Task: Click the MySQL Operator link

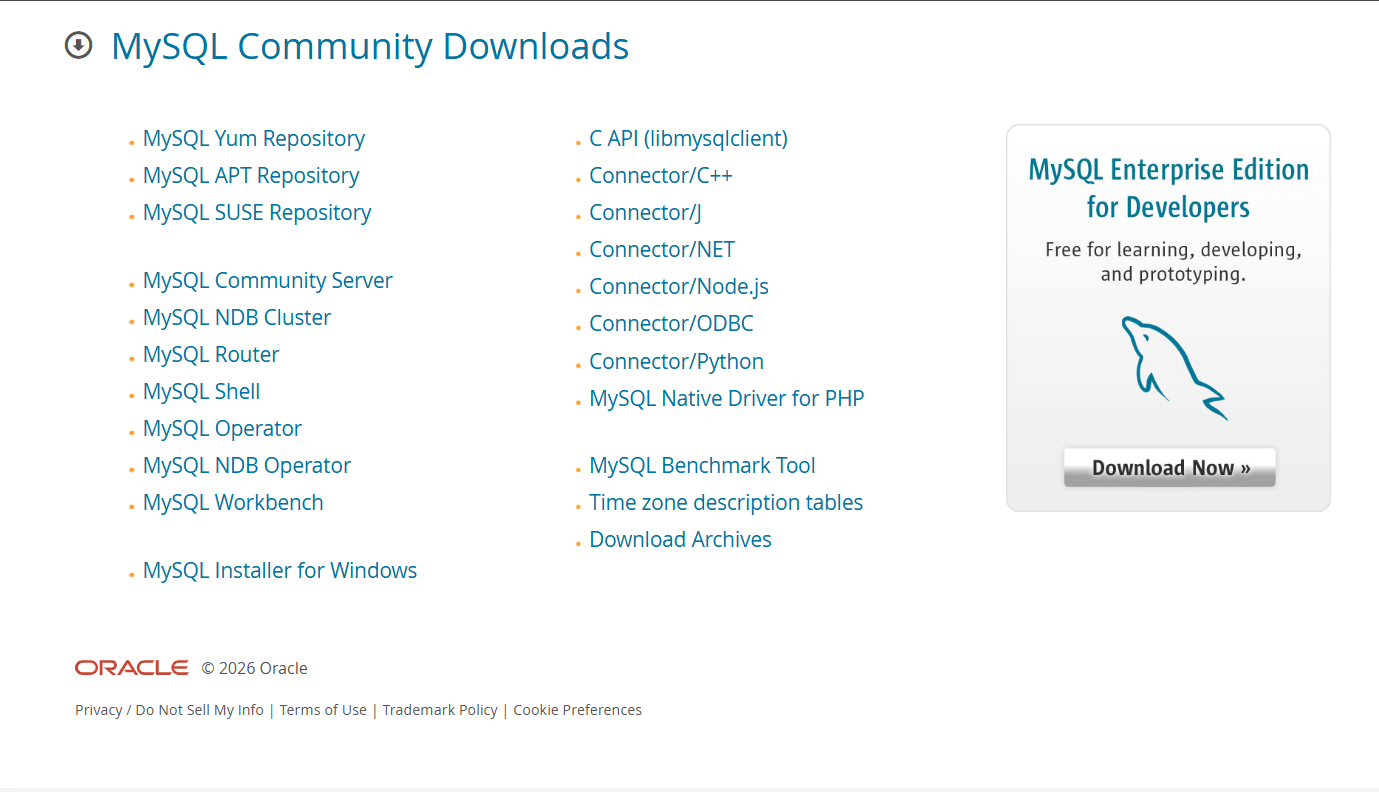Action: point(222,428)
